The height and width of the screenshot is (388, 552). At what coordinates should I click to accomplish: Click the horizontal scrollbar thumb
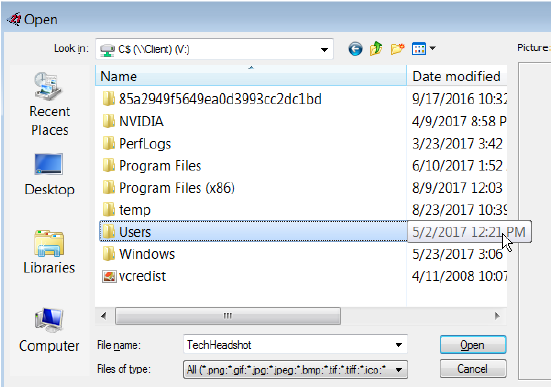(x=228, y=316)
